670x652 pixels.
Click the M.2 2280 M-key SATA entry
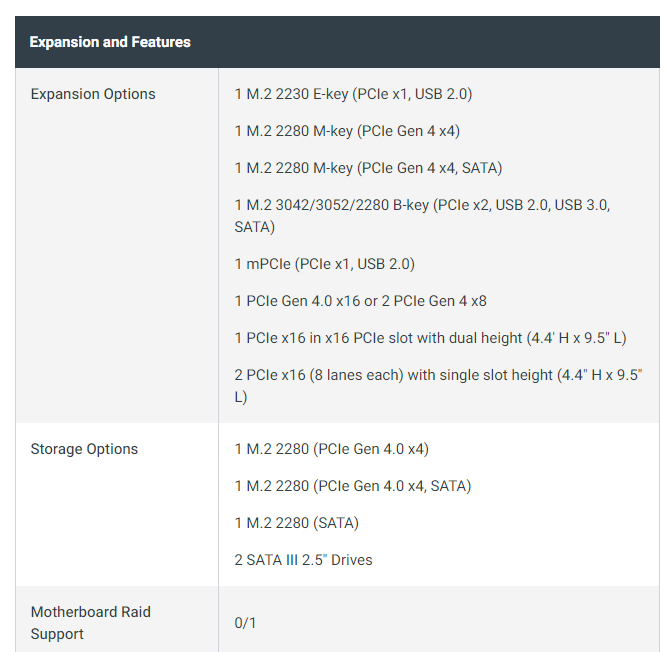pos(368,168)
